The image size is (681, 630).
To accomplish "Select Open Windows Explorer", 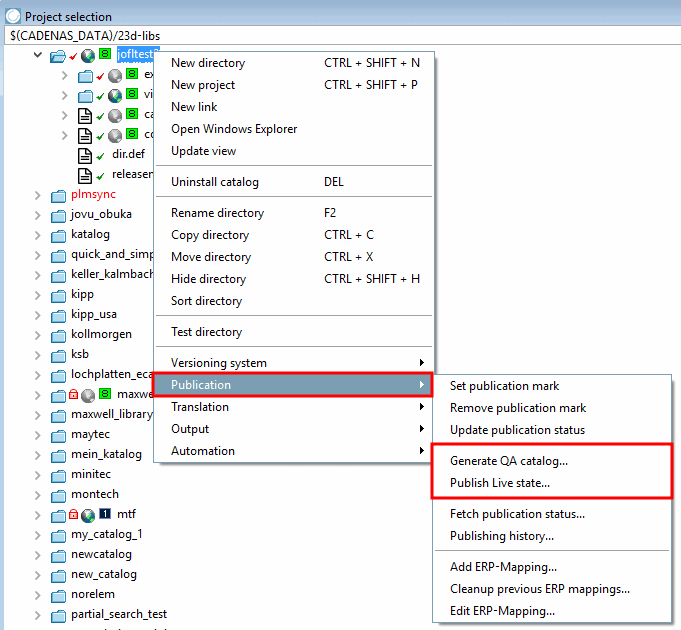I will point(294,129).
